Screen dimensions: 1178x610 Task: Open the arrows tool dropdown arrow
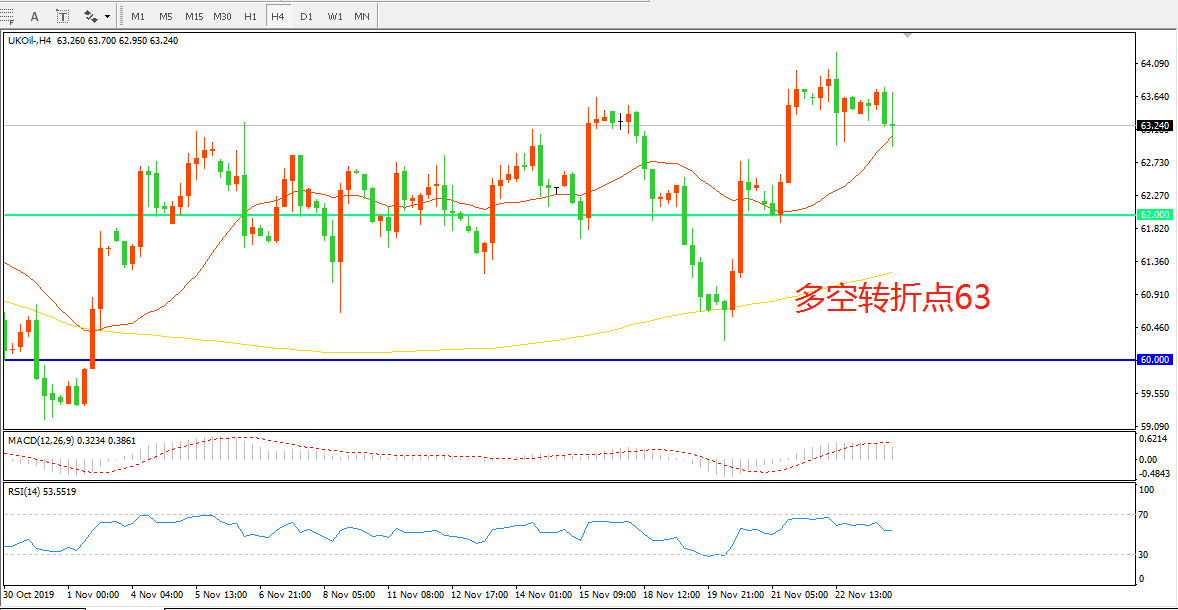point(107,17)
